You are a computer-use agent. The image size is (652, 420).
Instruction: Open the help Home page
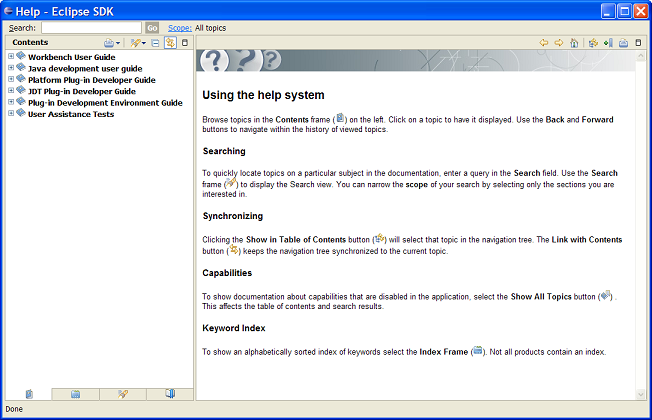[574, 42]
